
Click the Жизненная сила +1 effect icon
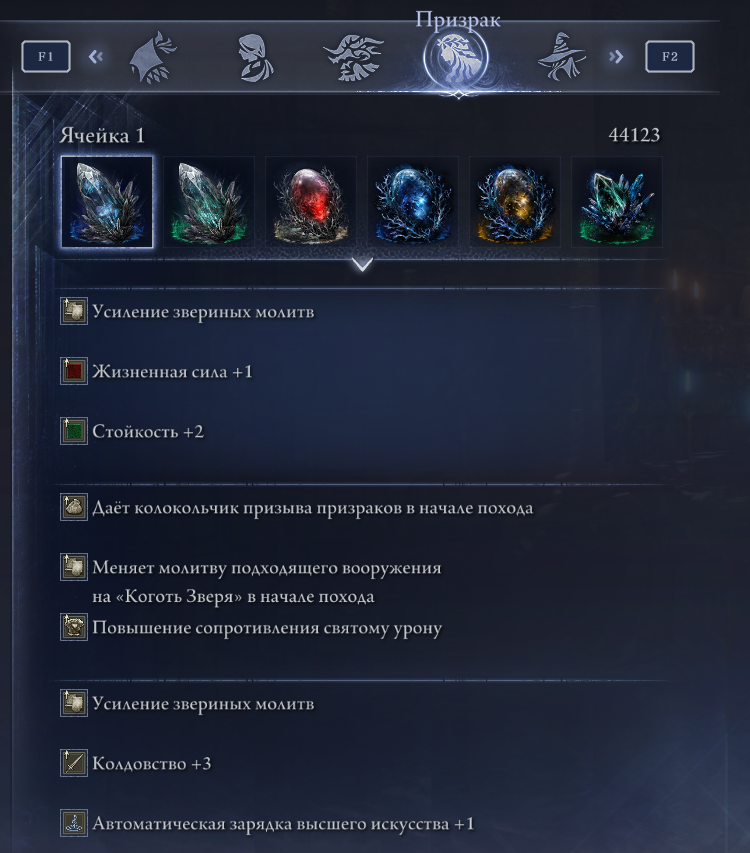[73, 371]
